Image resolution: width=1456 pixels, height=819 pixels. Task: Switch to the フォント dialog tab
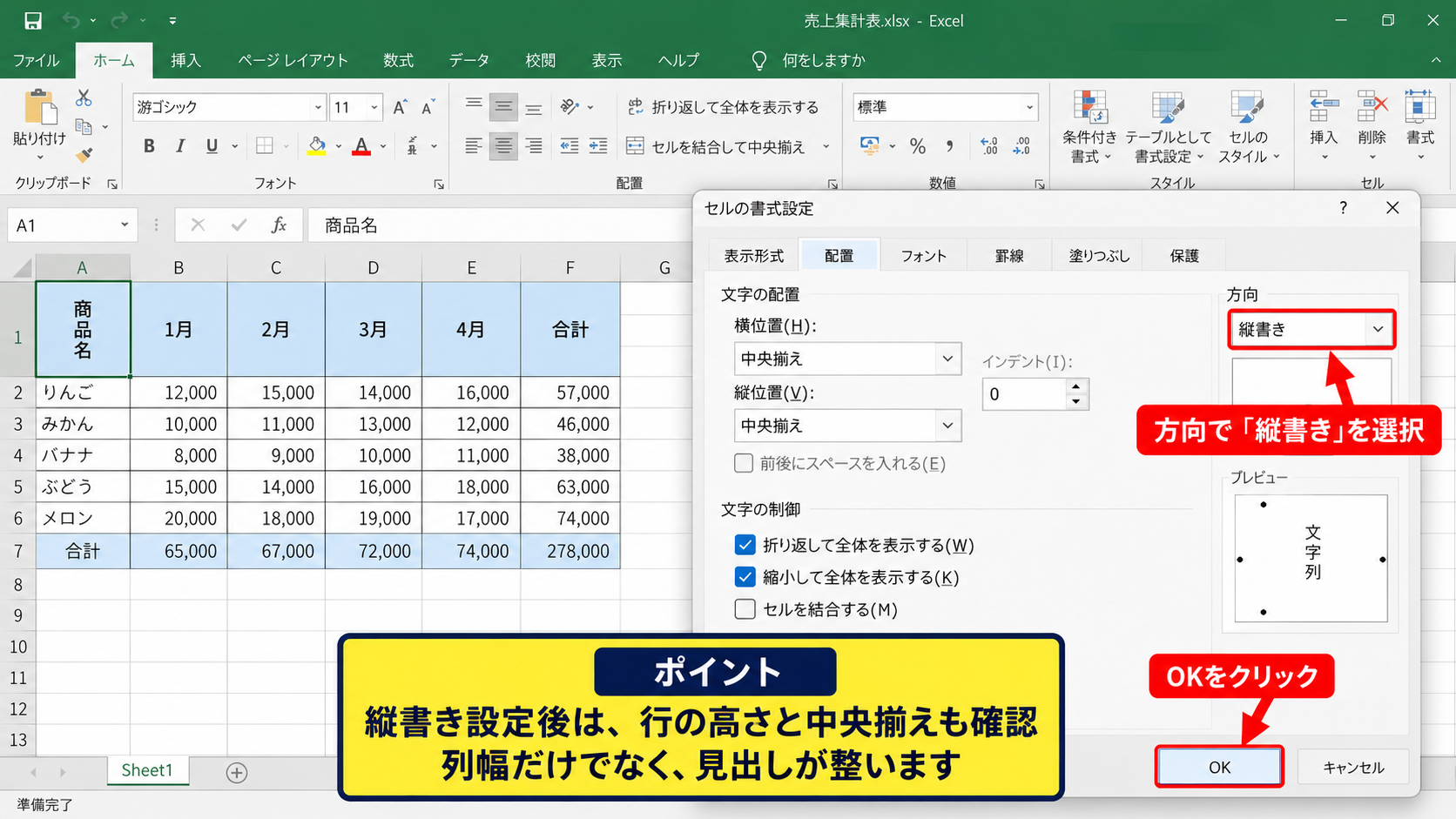click(923, 256)
